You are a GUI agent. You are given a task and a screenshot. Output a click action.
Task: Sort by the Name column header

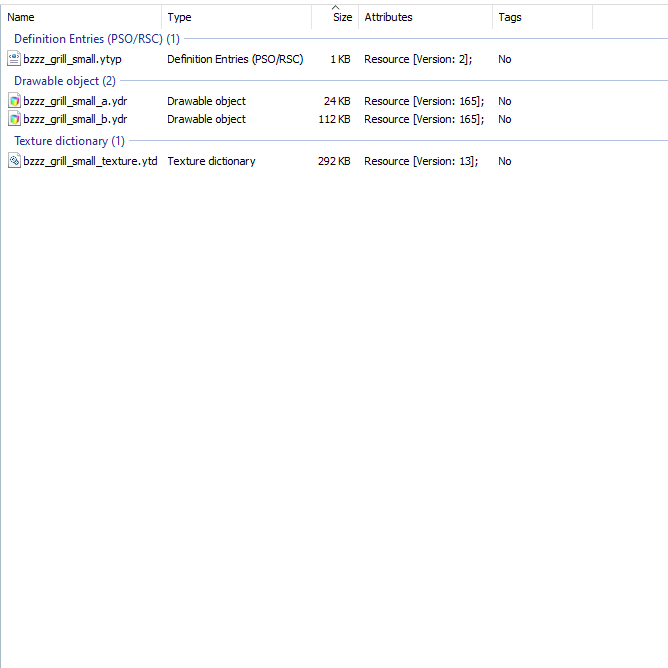81,17
